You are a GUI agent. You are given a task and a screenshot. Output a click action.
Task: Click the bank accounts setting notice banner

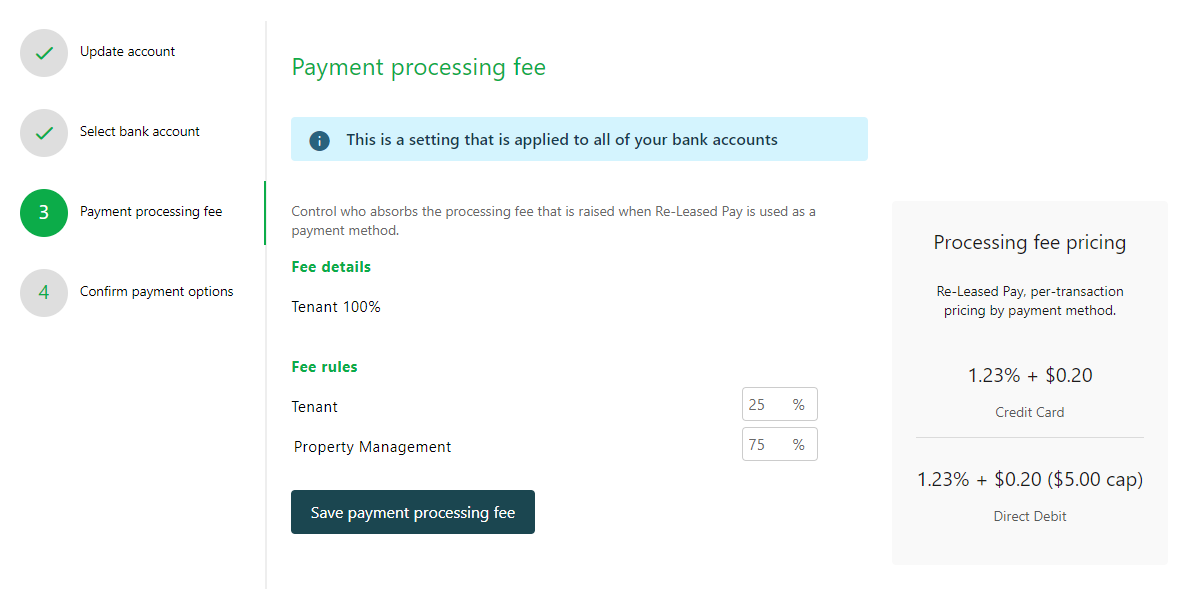point(579,139)
